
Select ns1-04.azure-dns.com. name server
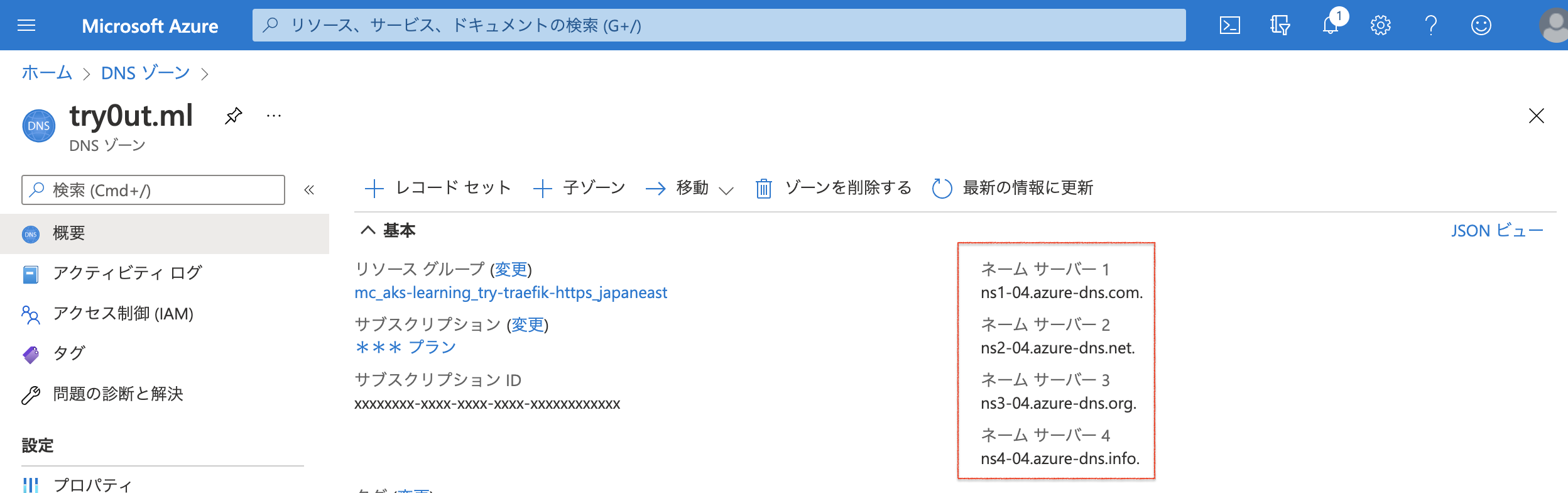1062,292
